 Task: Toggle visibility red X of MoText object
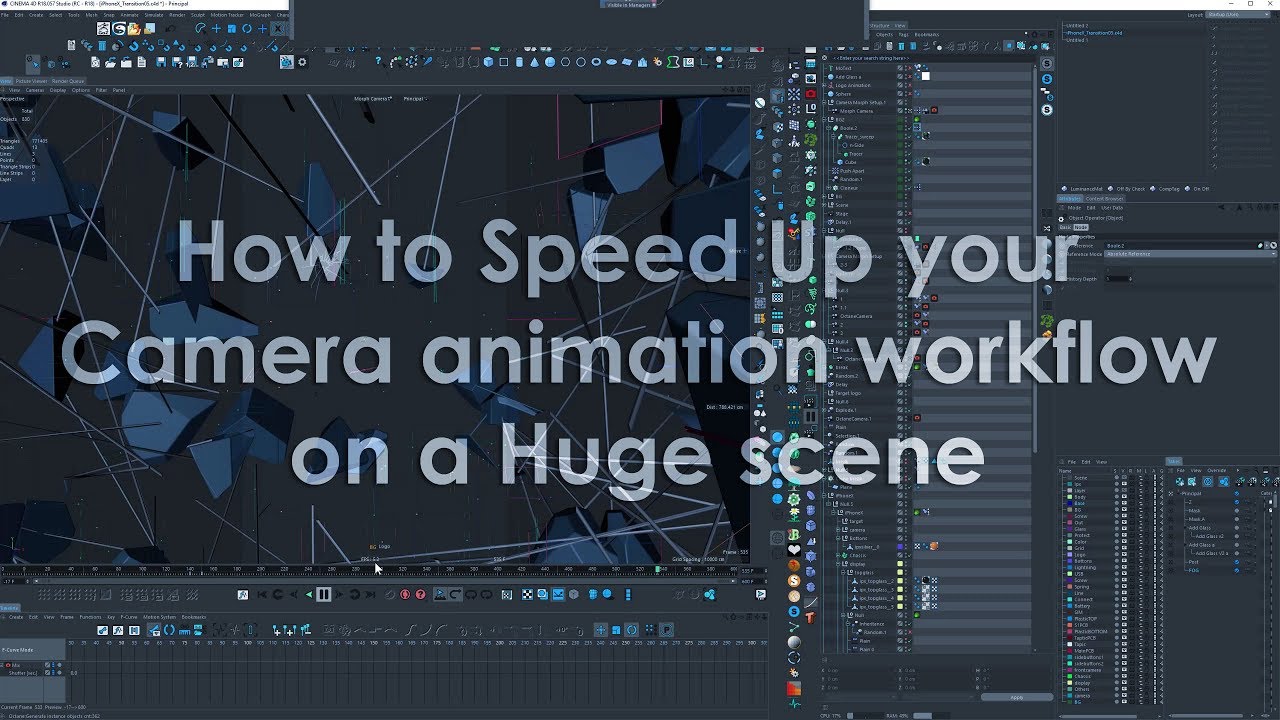910,68
